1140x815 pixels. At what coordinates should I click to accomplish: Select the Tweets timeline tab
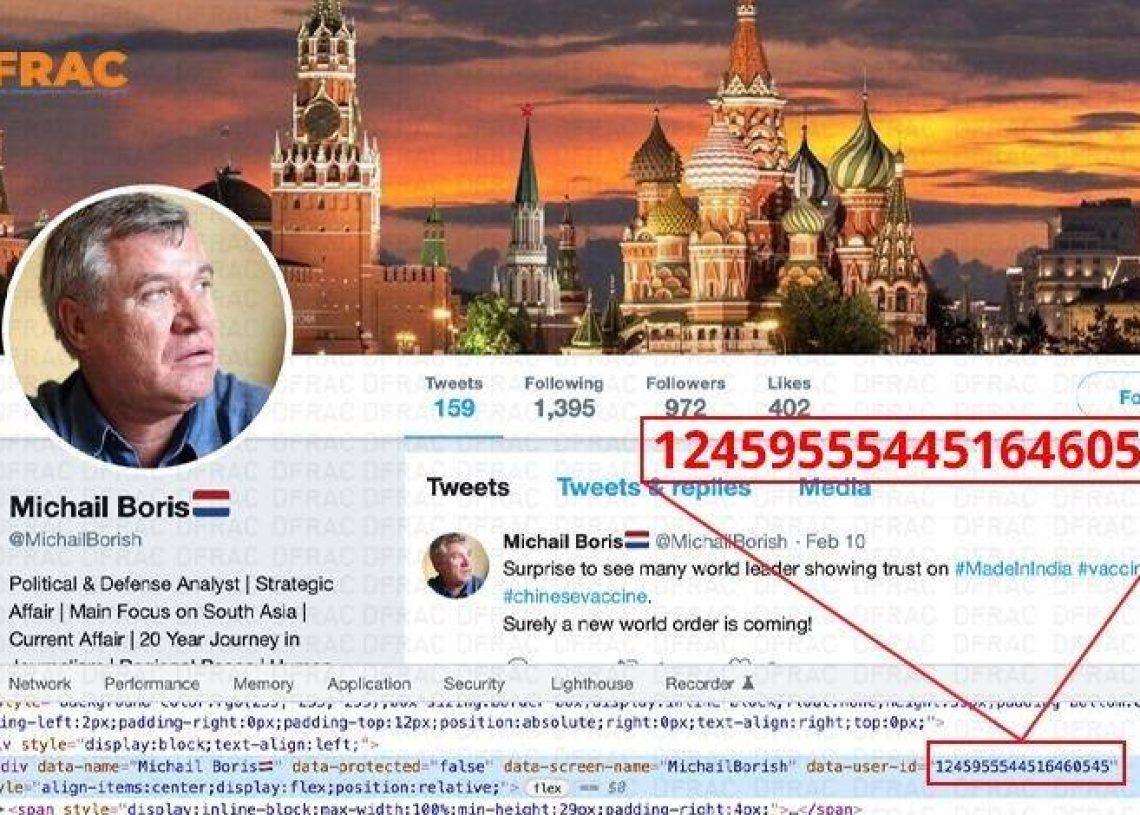(x=467, y=487)
